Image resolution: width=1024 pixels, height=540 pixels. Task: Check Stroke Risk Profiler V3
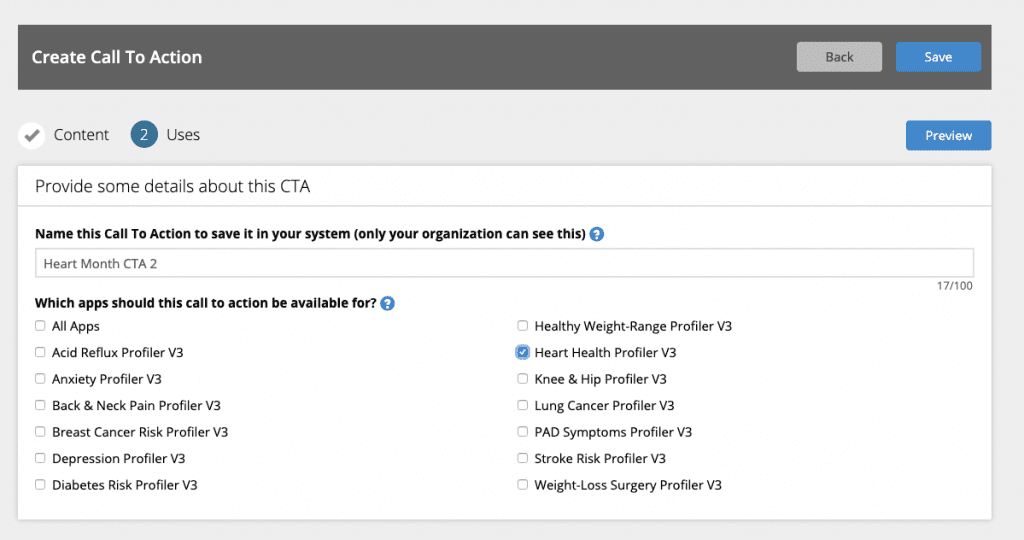(x=522, y=458)
